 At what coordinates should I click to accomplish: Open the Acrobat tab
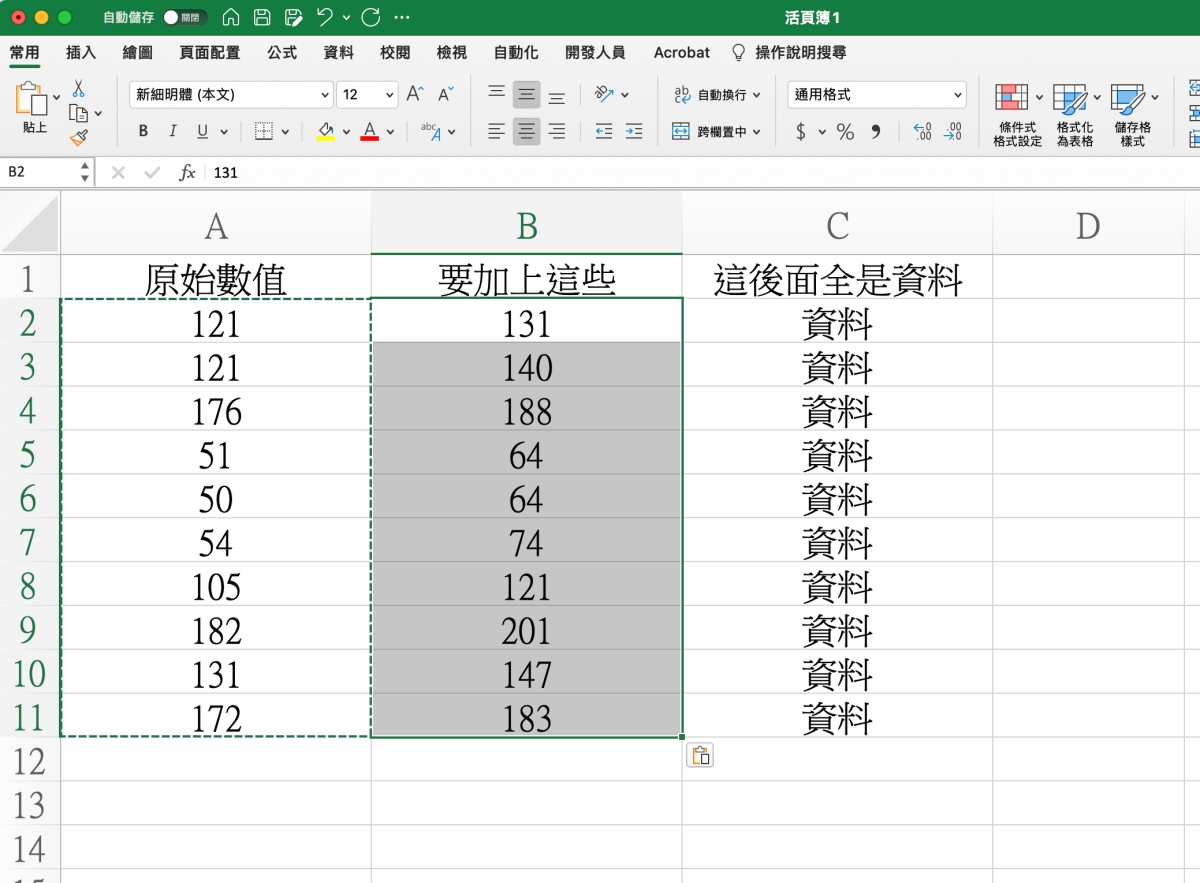pos(682,52)
